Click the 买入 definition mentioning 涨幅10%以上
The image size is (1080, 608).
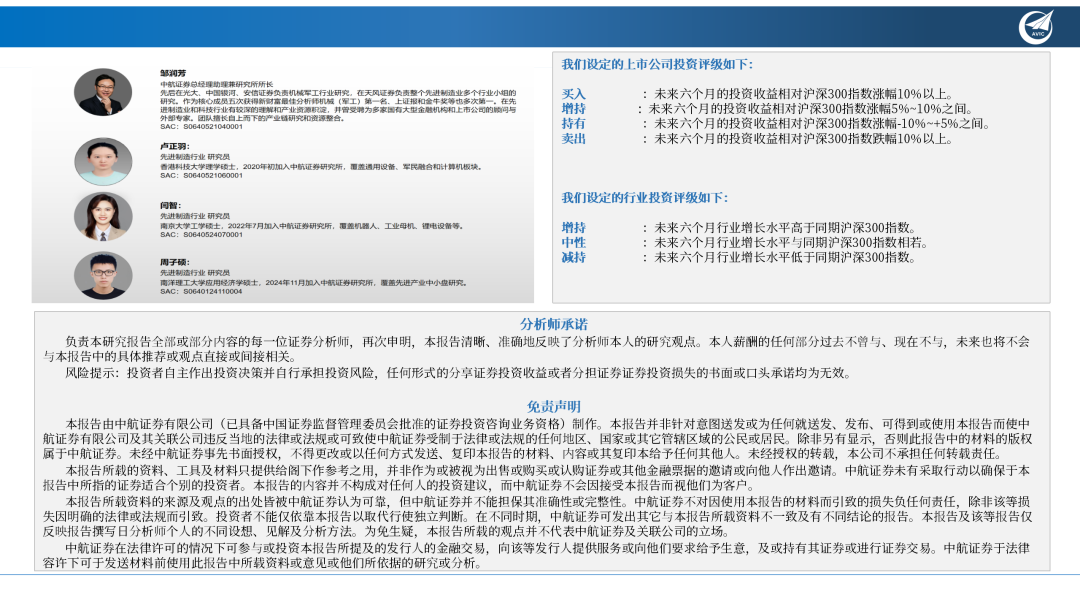pos(804,94)
